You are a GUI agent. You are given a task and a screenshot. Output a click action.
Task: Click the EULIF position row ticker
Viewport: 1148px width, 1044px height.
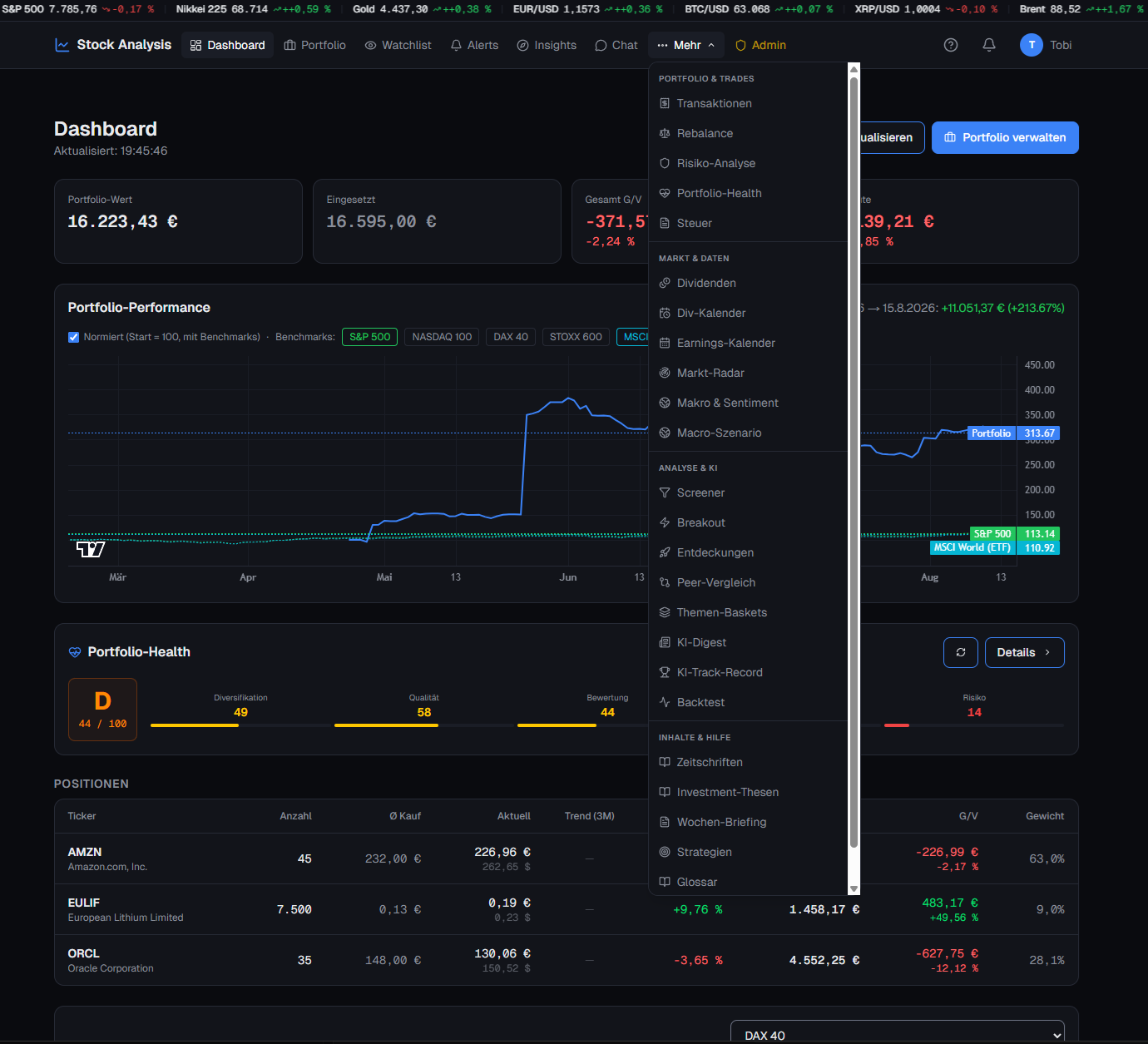(x=83, y=903)
